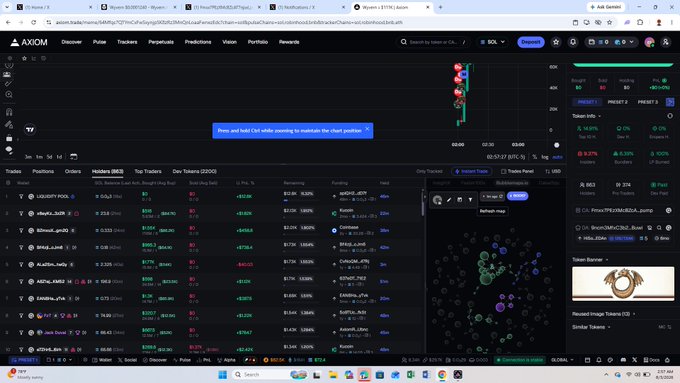Expand the Similar Tokens section
Screen dimensions: 680x383
tap(591, 327)
